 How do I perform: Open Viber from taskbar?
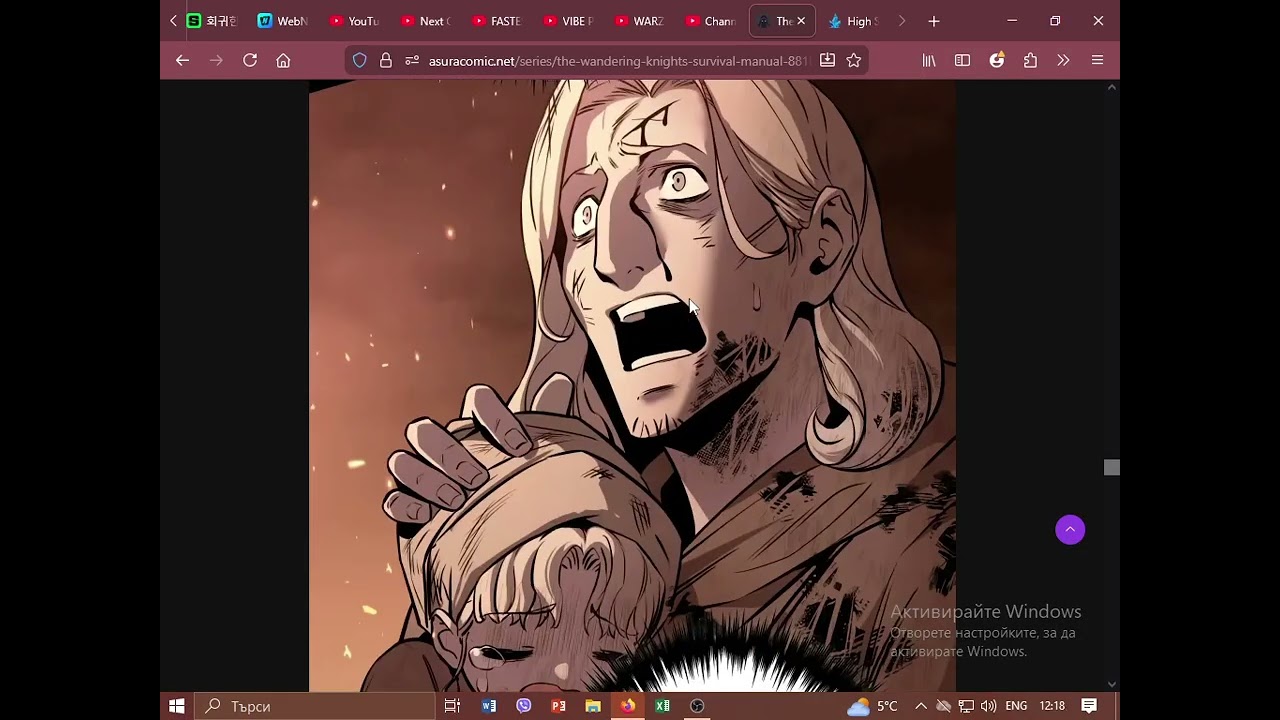[524, 706]
